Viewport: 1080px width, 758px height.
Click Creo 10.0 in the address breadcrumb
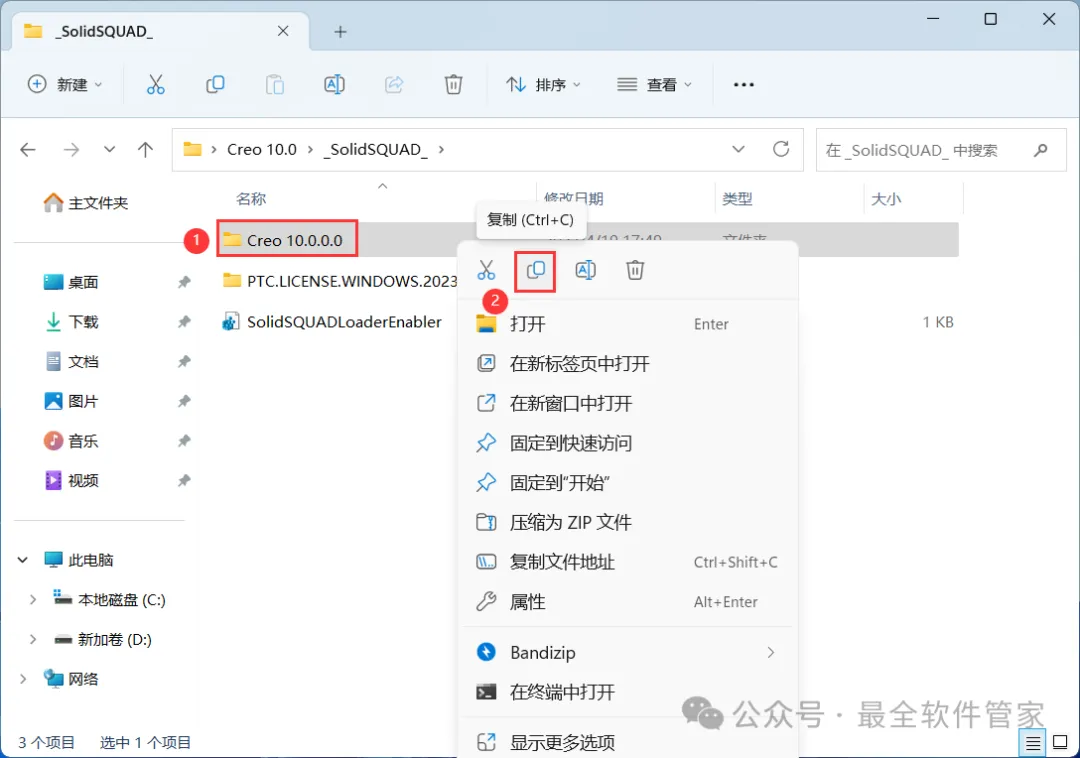pyautogui.click(x=262, y=149)
